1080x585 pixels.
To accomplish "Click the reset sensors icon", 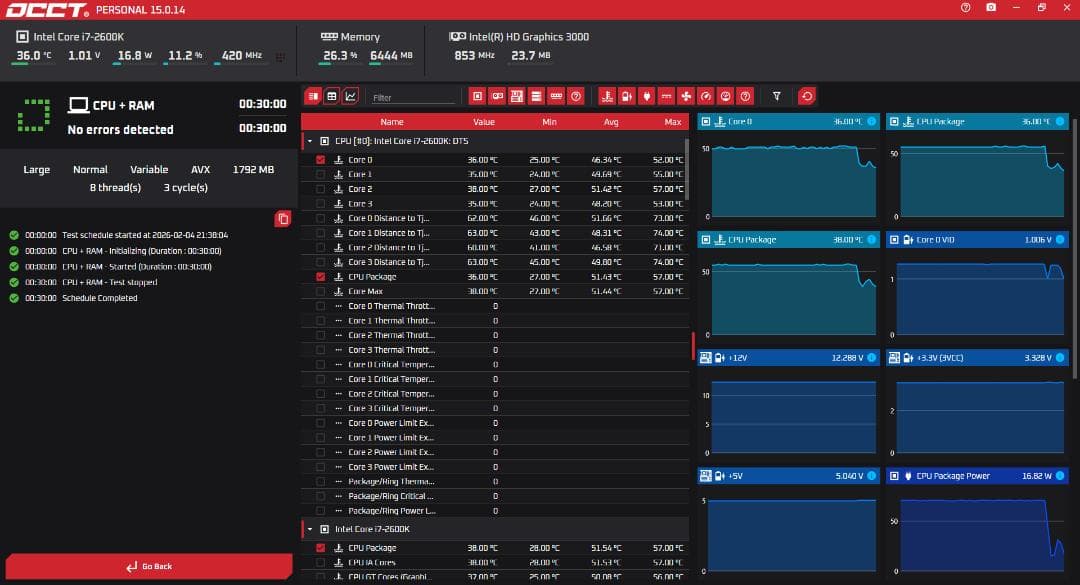I will click(x=807, y=96).
